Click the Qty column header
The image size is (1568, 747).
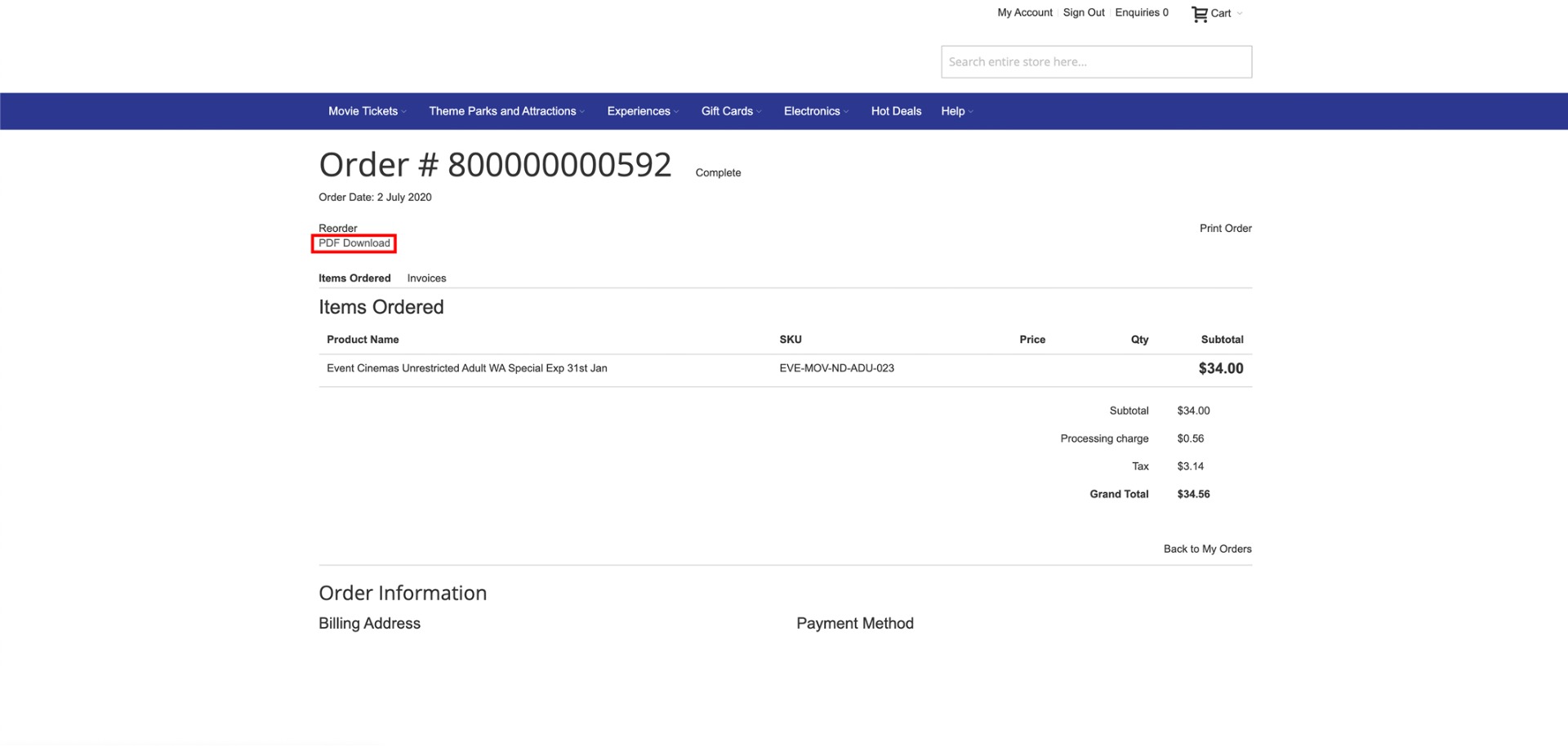(x=1139, y=340)
